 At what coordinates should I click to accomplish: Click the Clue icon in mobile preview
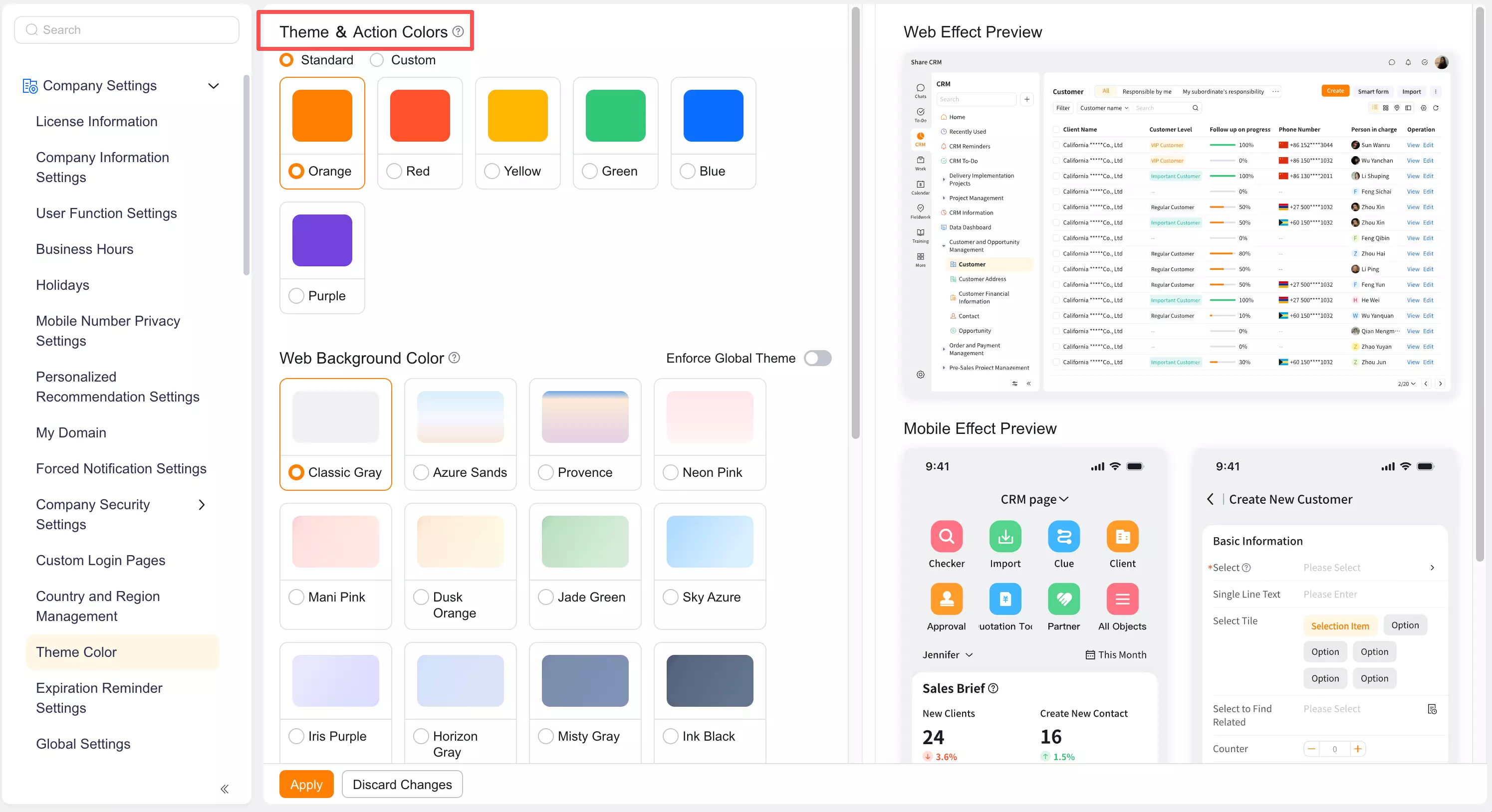click(x=1064, y=537)
